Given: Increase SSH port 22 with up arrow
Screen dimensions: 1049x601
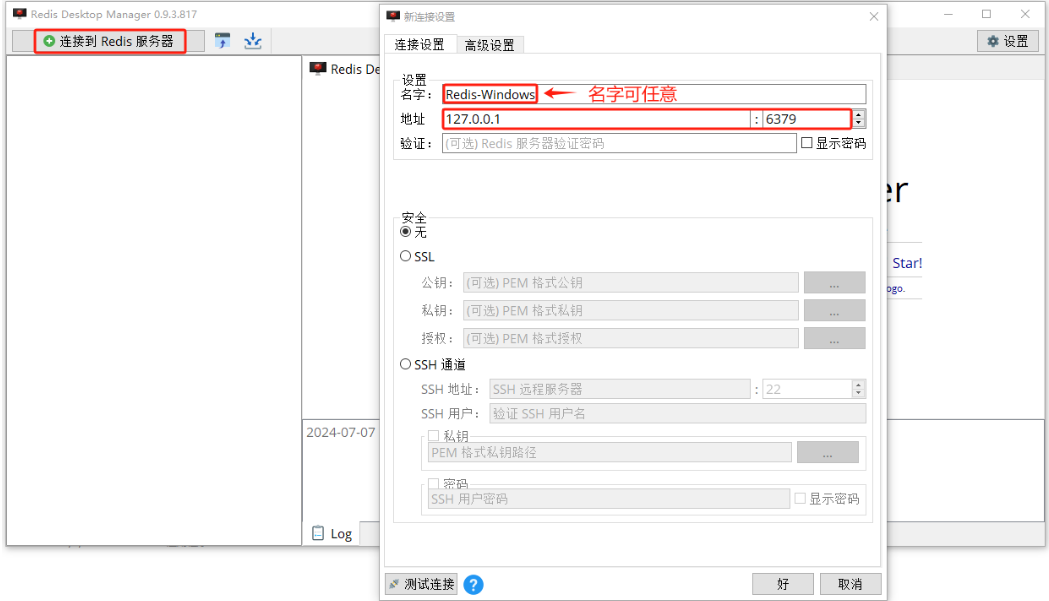Looking at the screenshot, I should [x=859, y=384].
